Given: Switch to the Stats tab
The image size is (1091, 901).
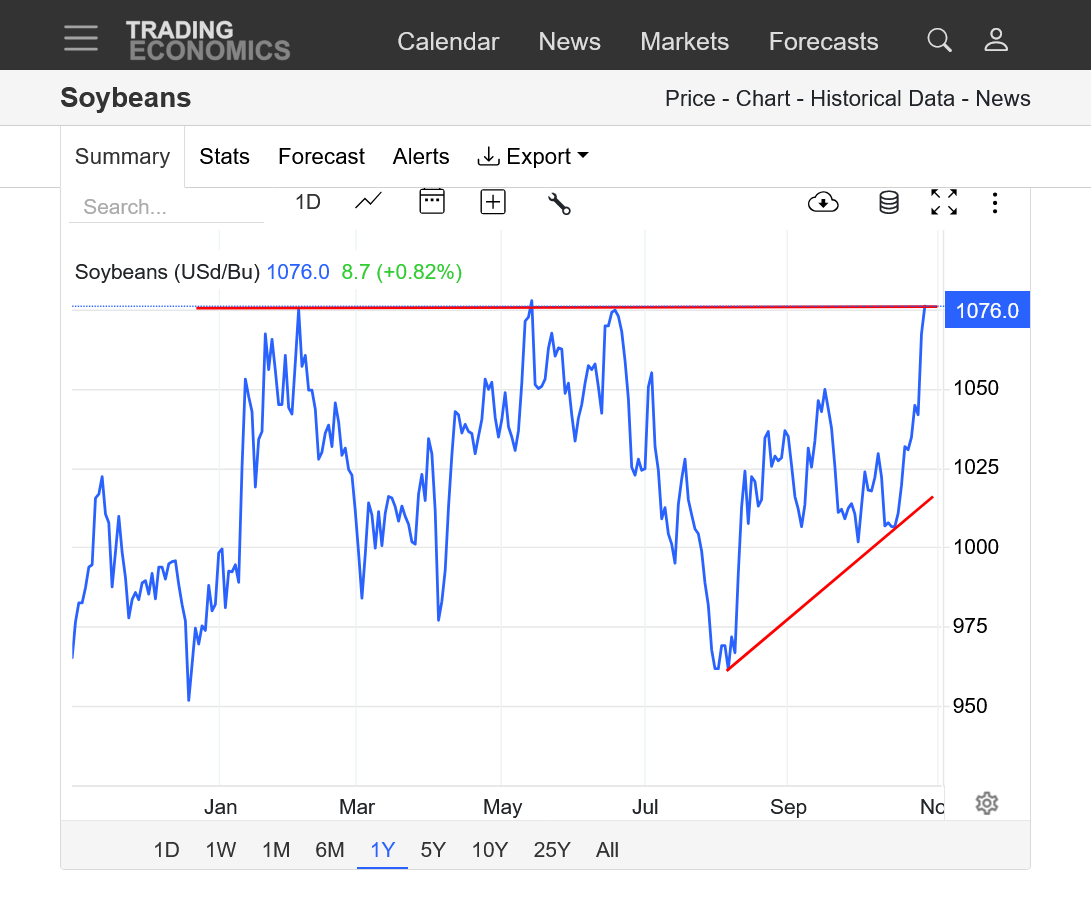Looking at the screenshot, I should point(224,157).
